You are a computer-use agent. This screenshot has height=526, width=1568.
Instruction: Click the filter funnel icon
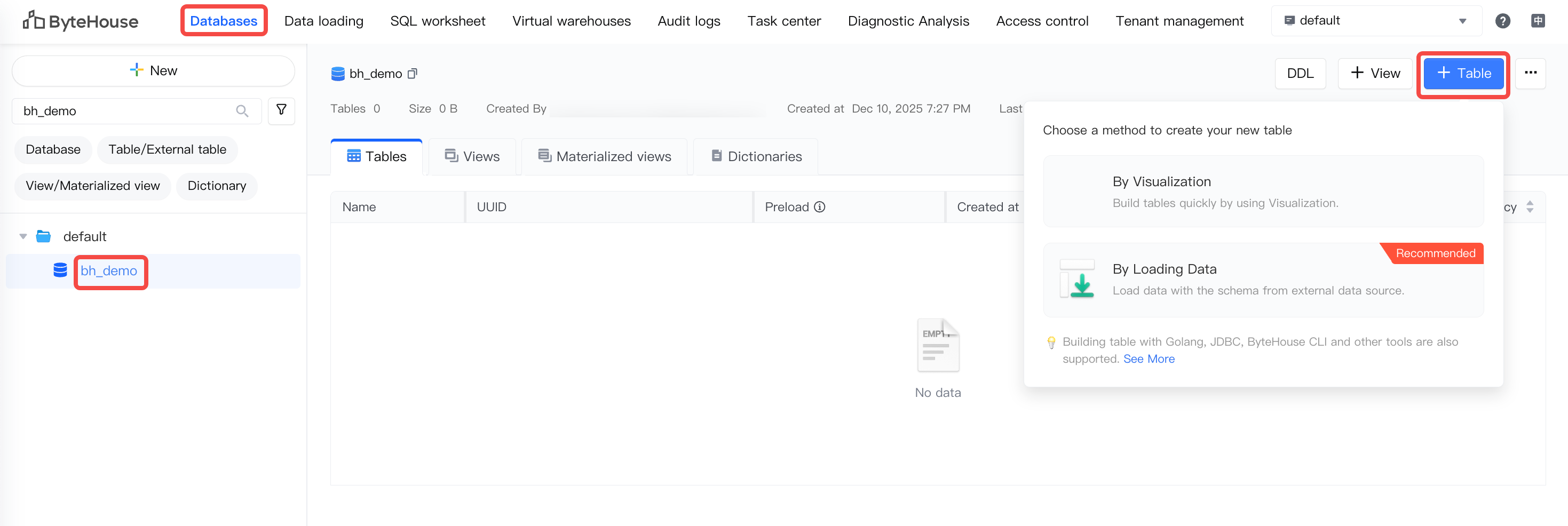point(281,110)
